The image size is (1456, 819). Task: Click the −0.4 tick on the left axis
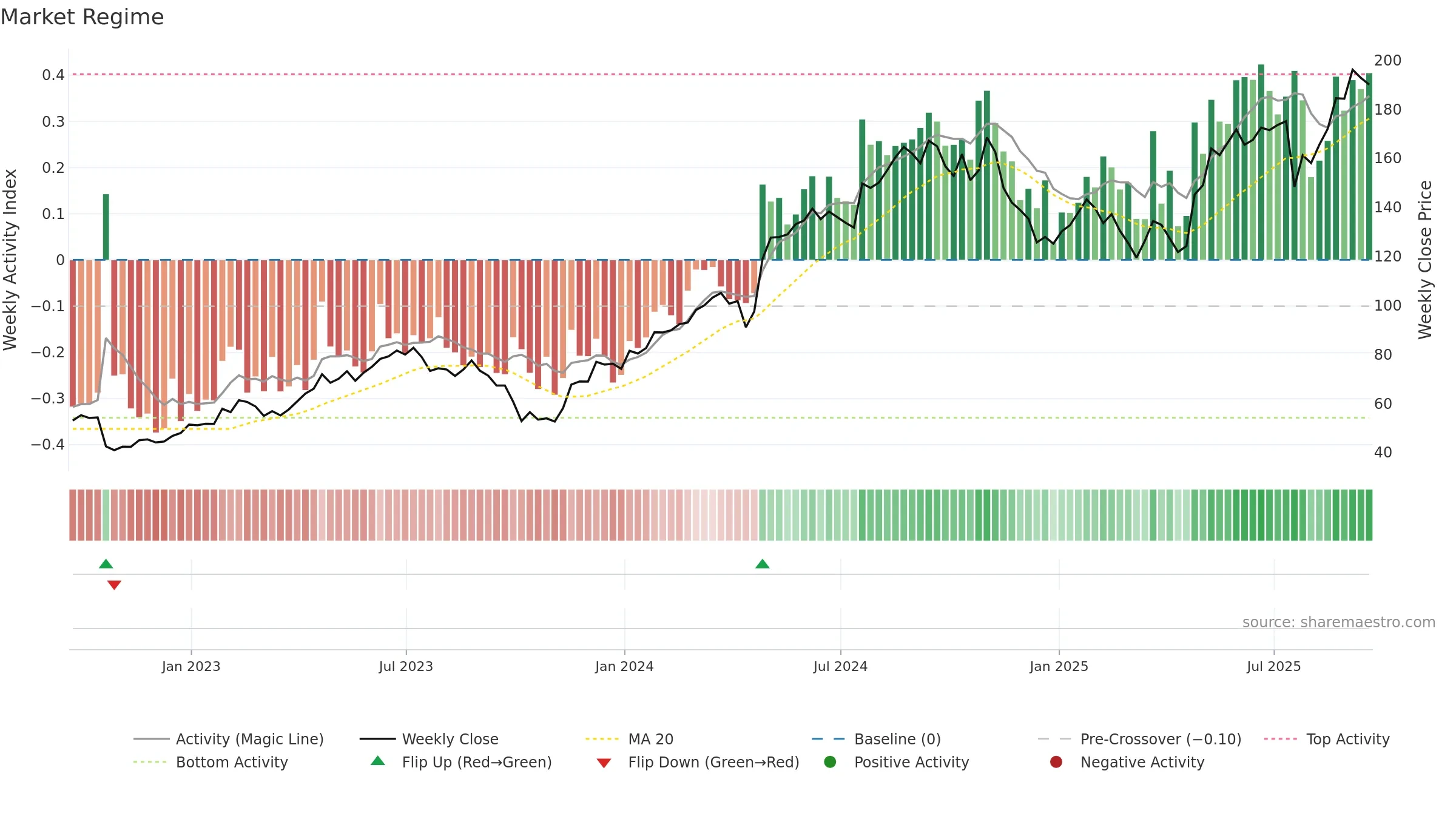click(x=48, y=445)
